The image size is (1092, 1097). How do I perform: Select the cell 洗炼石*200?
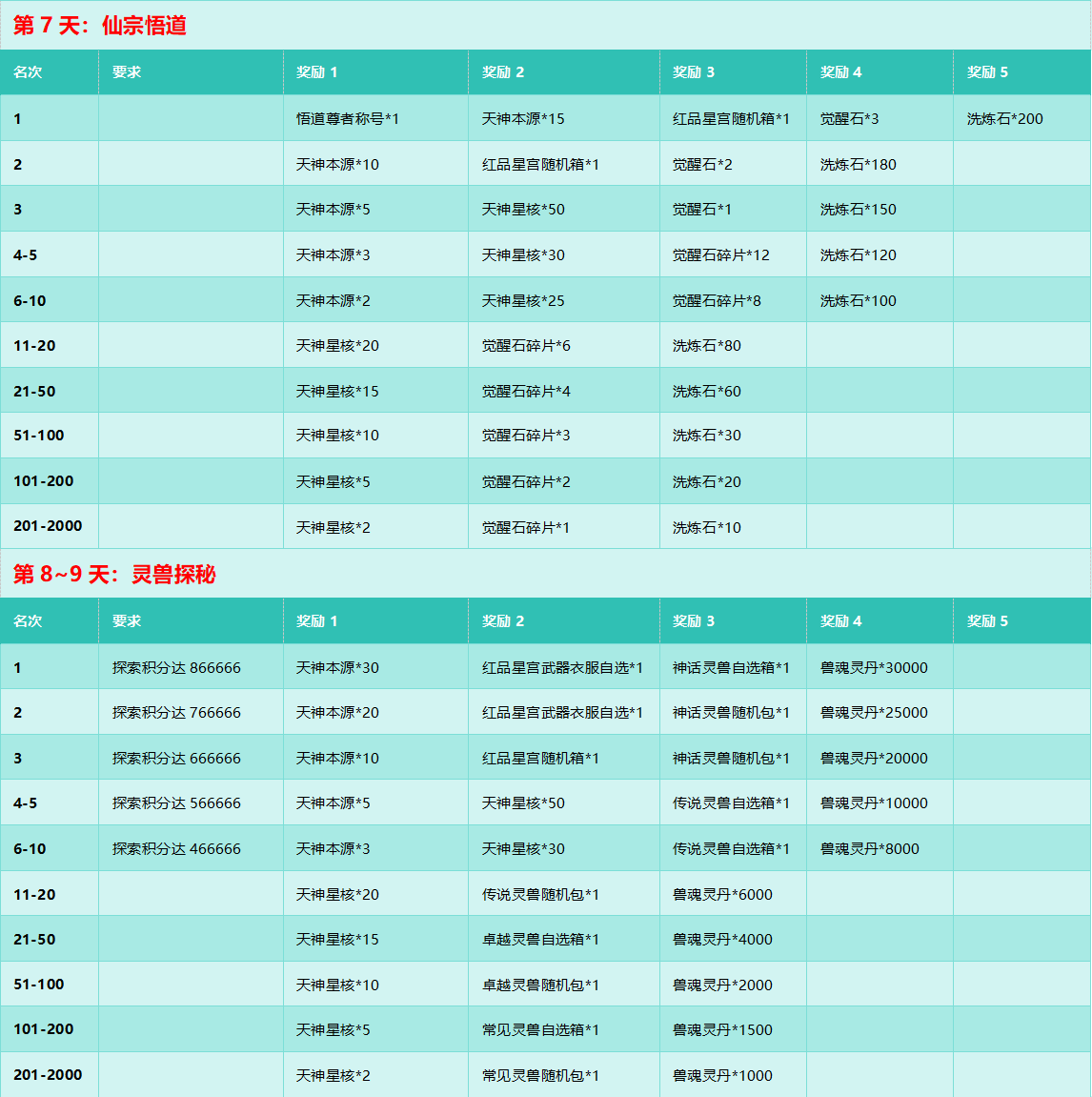(x=1022, y=118)
